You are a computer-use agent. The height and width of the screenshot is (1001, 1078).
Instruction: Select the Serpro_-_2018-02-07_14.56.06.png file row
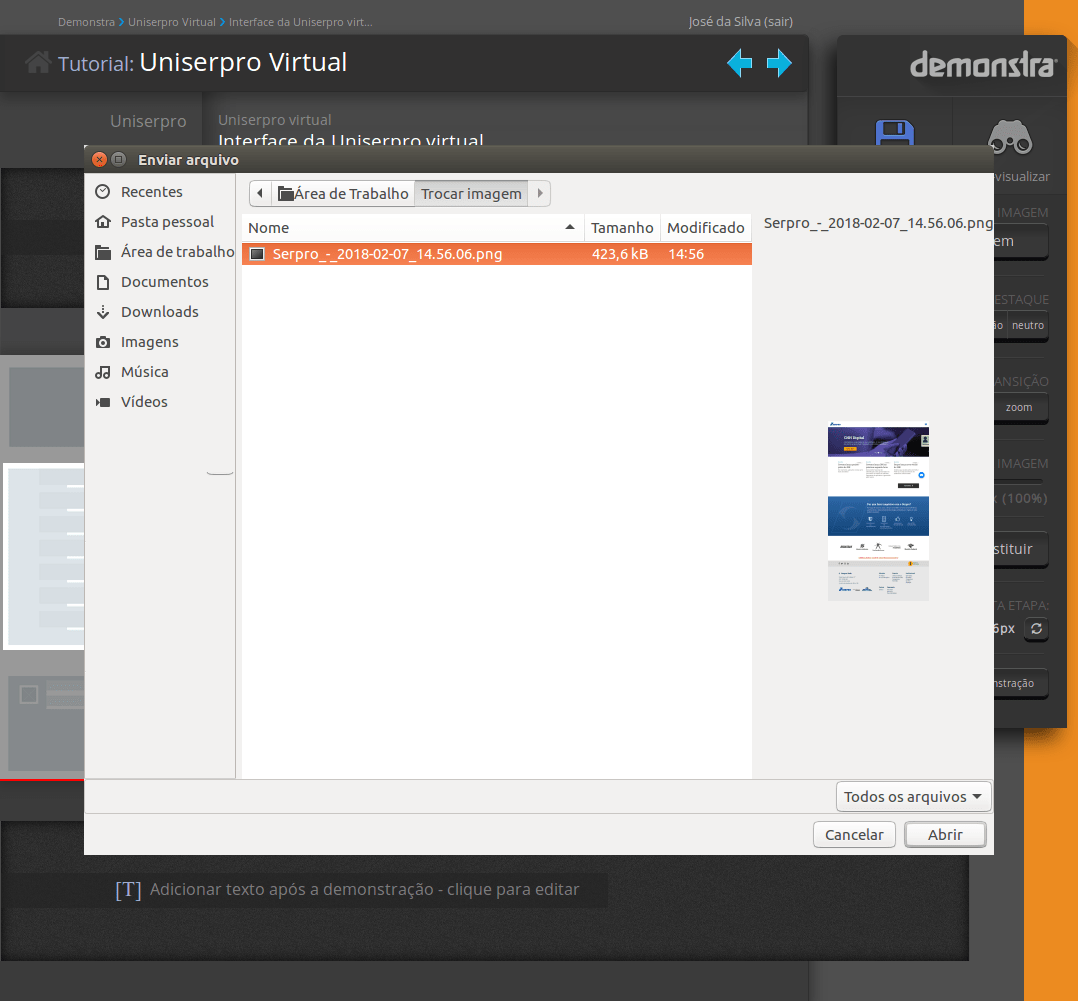[387, 254]
